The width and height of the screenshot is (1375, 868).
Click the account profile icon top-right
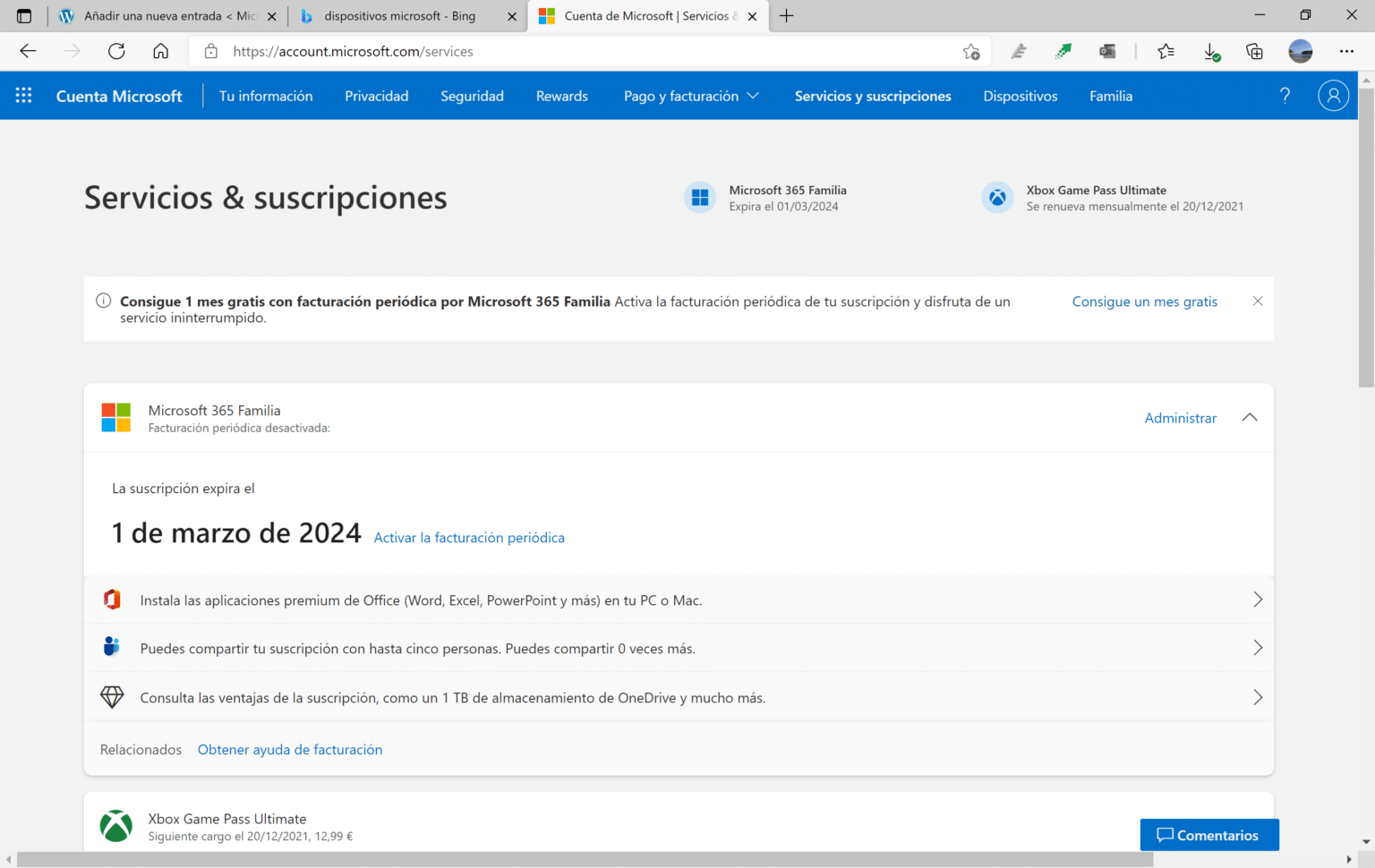[x=1333, y=95]
